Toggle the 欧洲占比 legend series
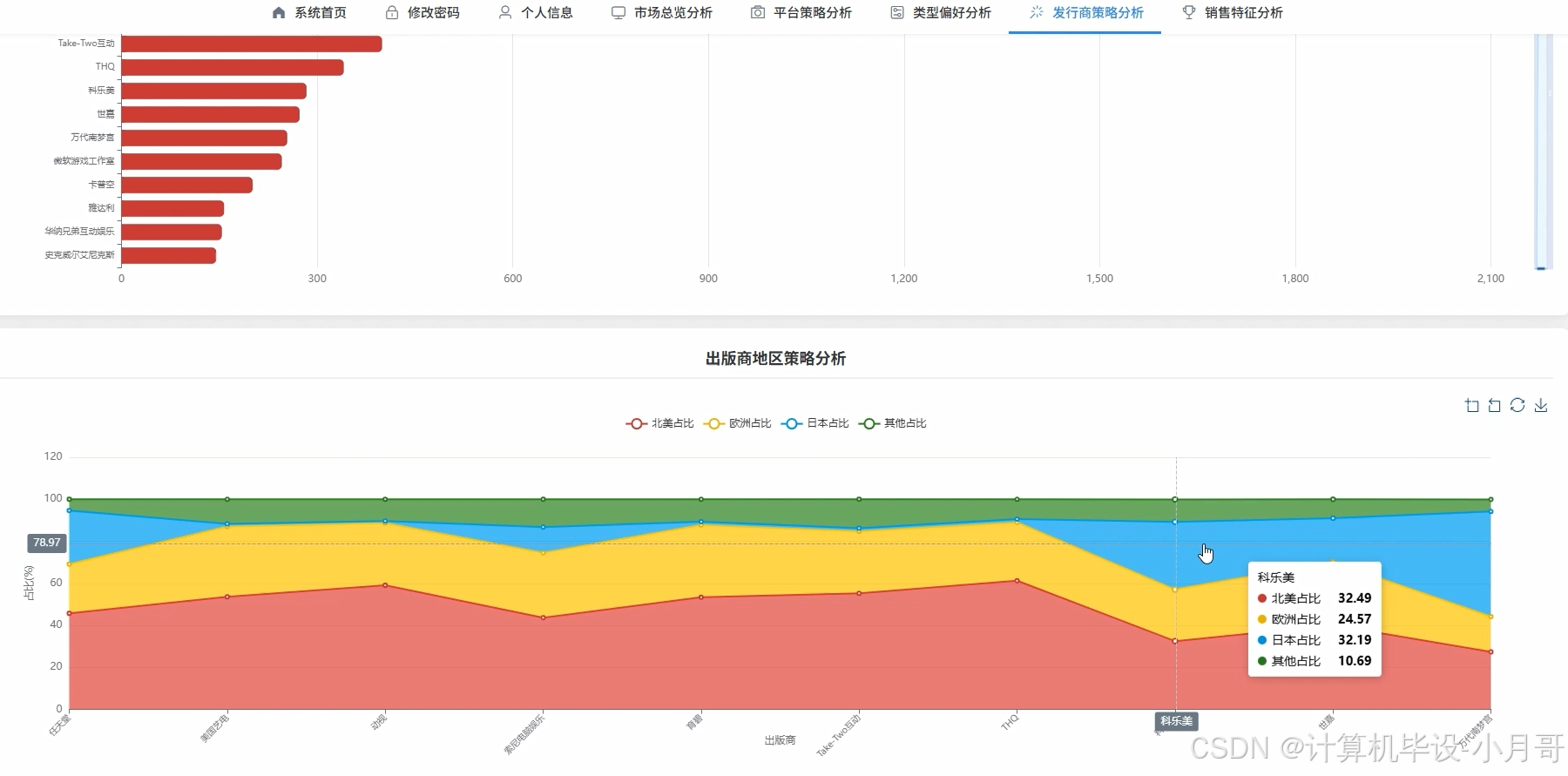This screenshot has height=776, width=1568. tap(737, 423)
